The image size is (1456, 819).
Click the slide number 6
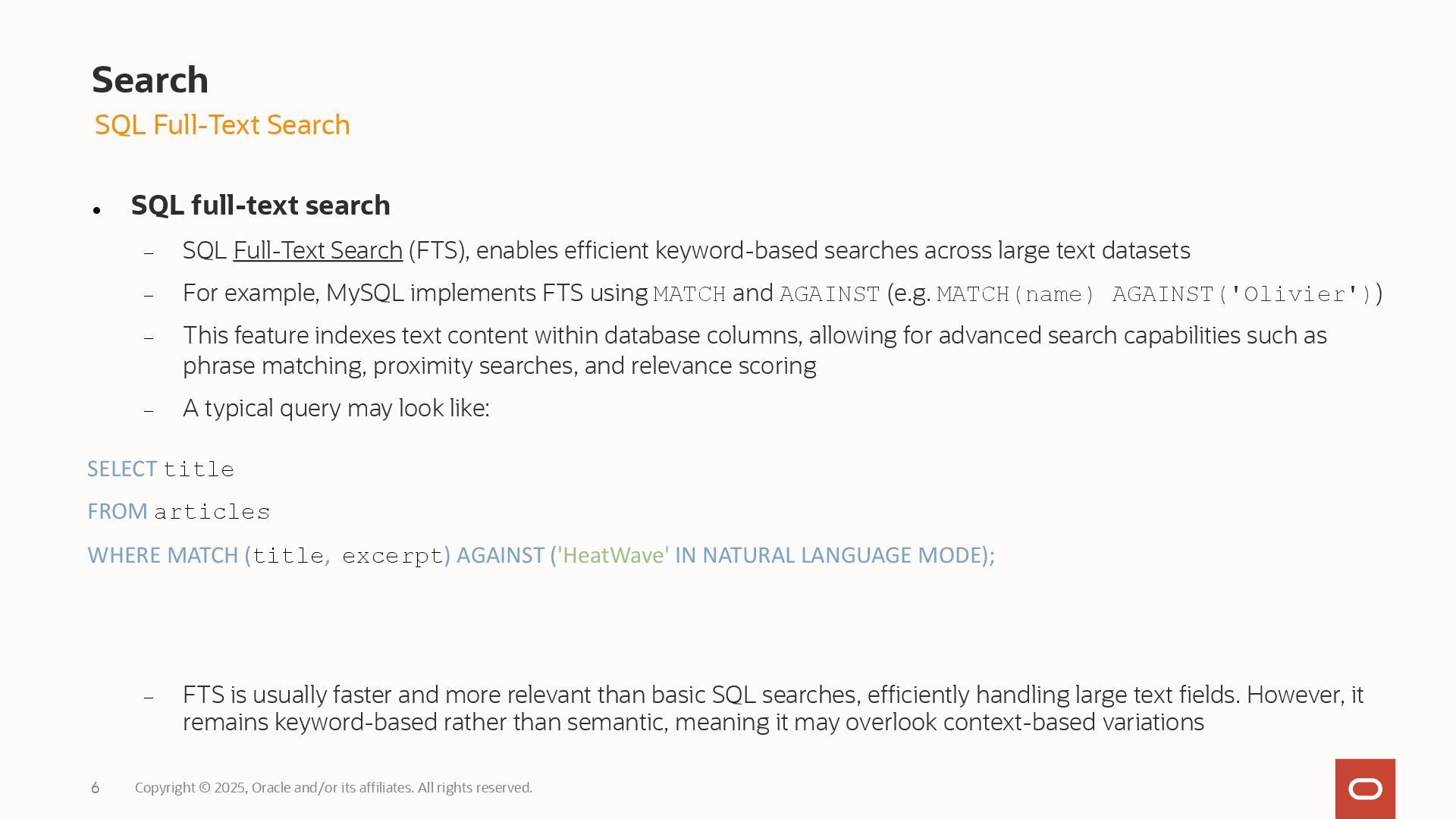click(95, 788)
